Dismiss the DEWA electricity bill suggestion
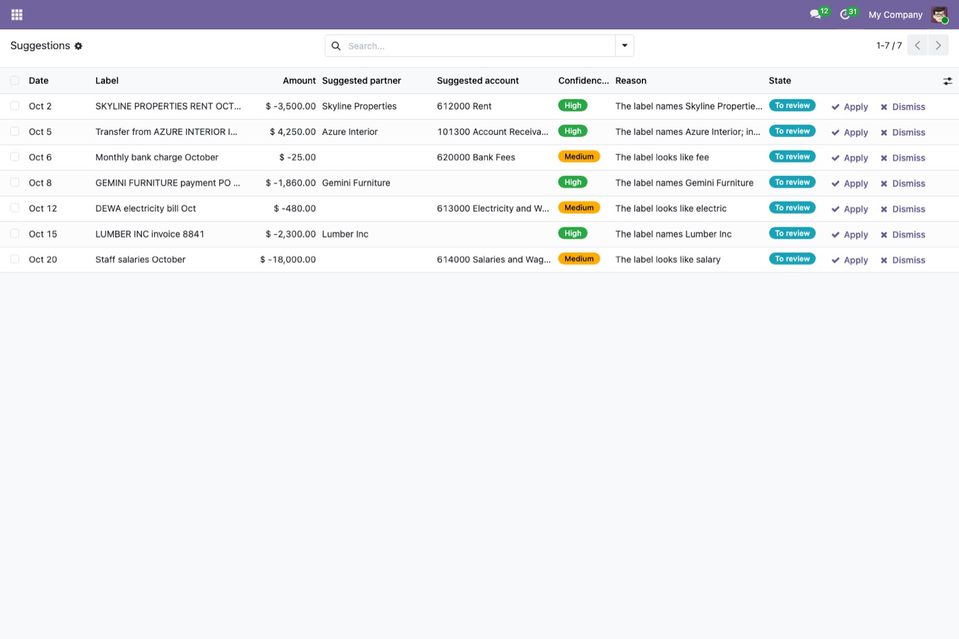 pyautogui.click(x=903, y=209)
